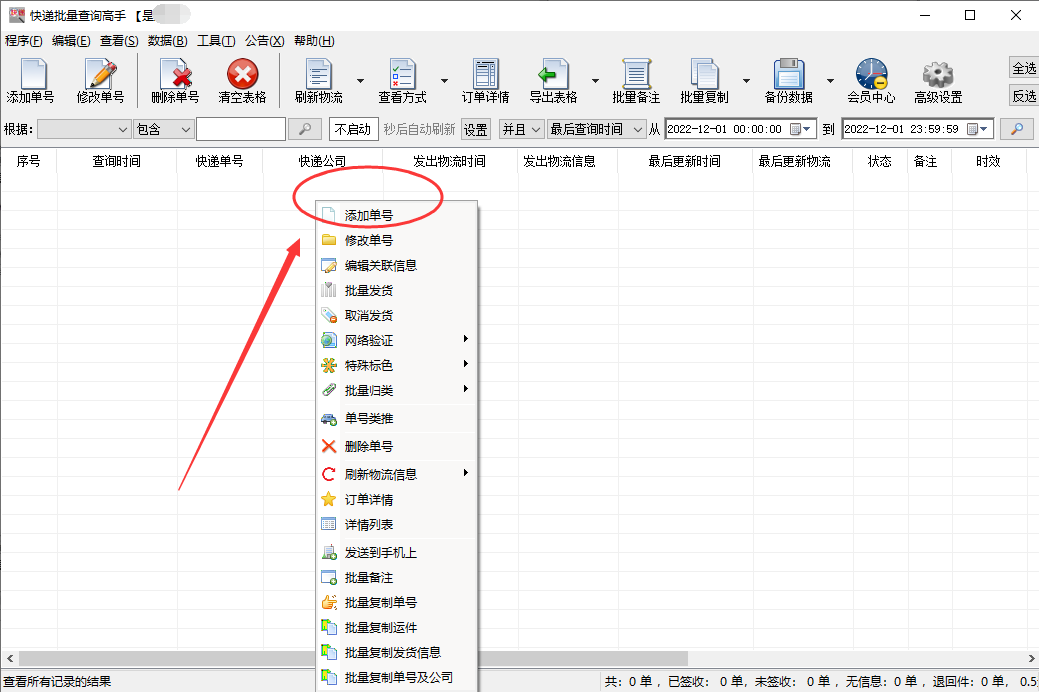Open 订单详情 from the toolbar
The width and height of the screenshot is (1039, 692).
(x=486, y=81)
